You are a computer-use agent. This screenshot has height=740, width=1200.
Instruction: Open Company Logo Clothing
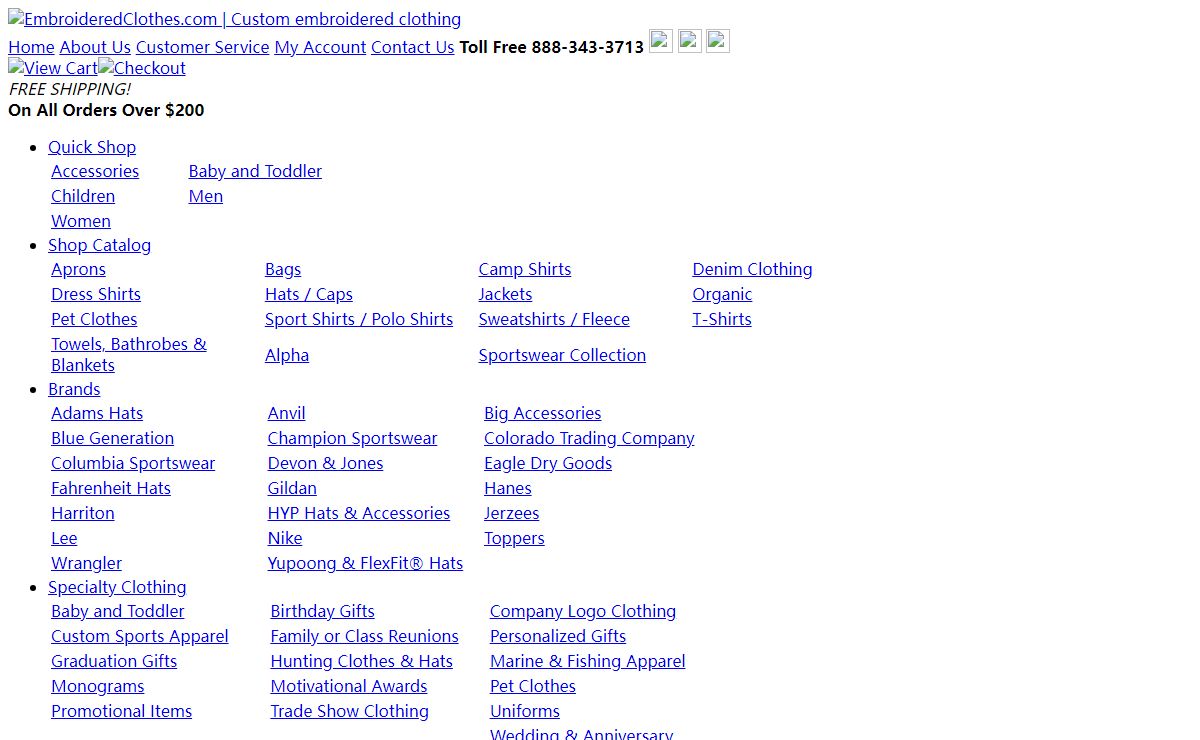583,611
